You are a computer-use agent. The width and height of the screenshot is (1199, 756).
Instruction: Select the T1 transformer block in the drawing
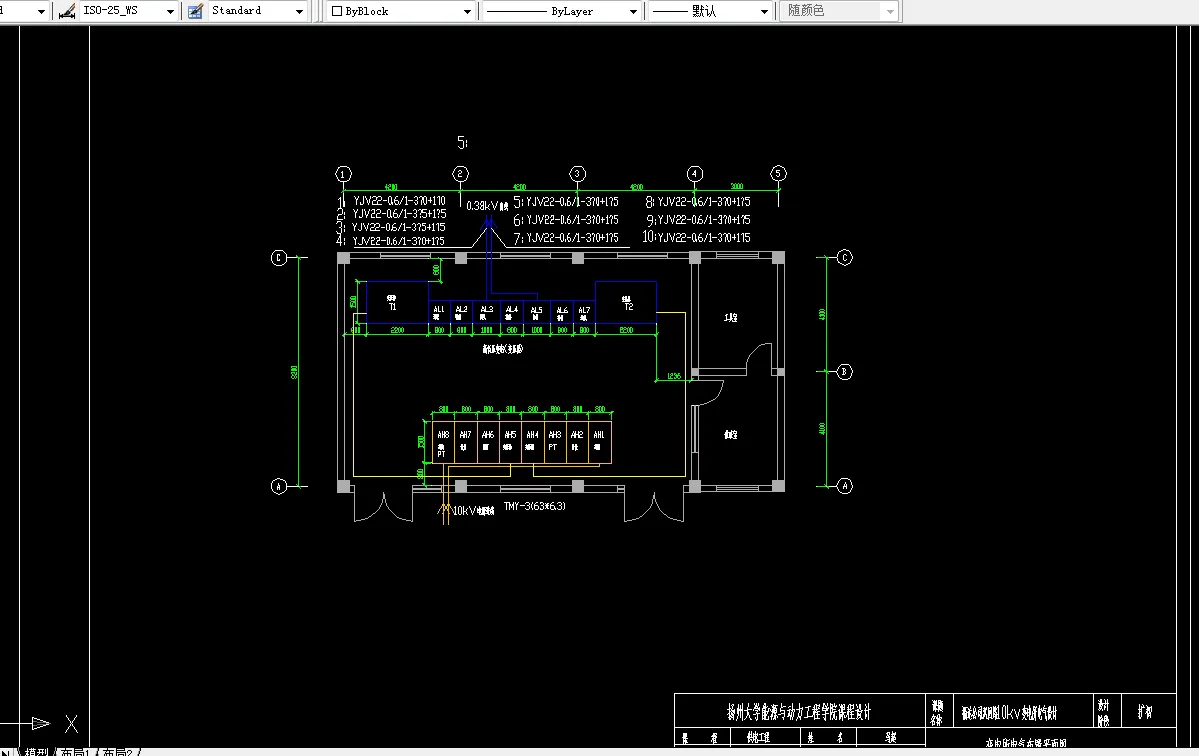pos(397,302)
